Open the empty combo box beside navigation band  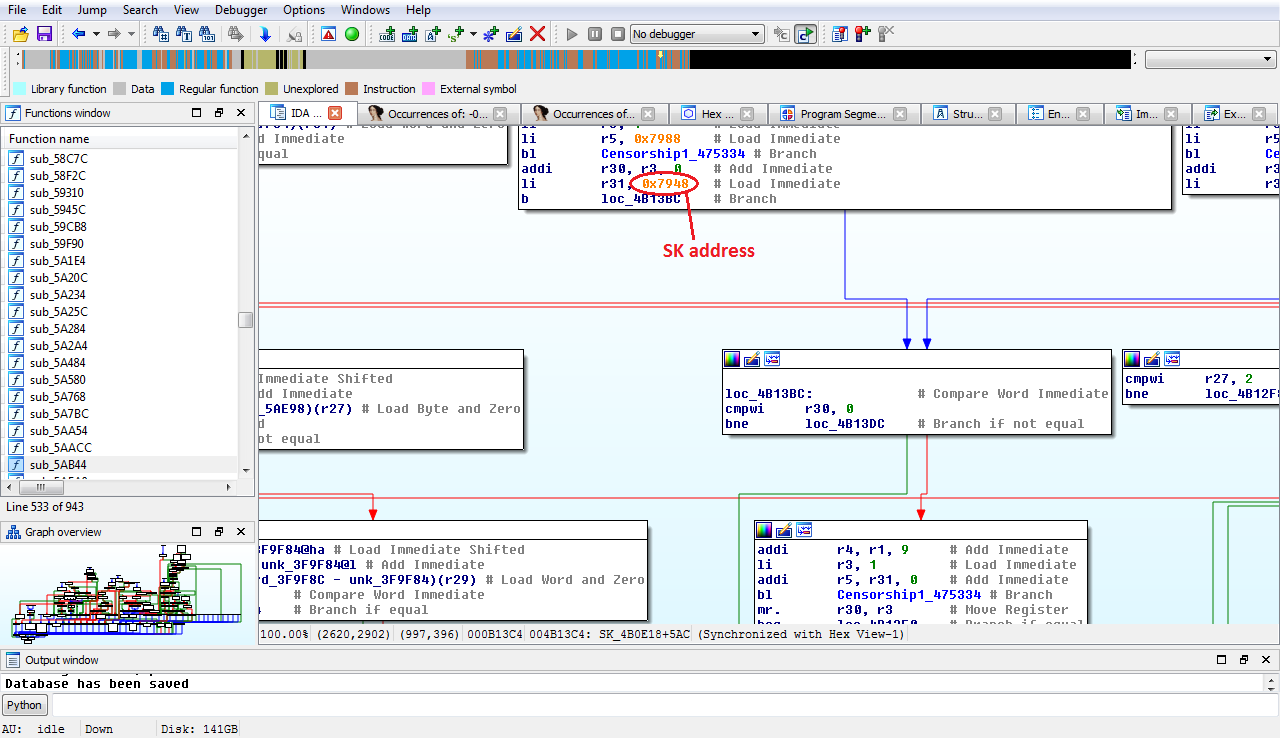point(1209,60)
